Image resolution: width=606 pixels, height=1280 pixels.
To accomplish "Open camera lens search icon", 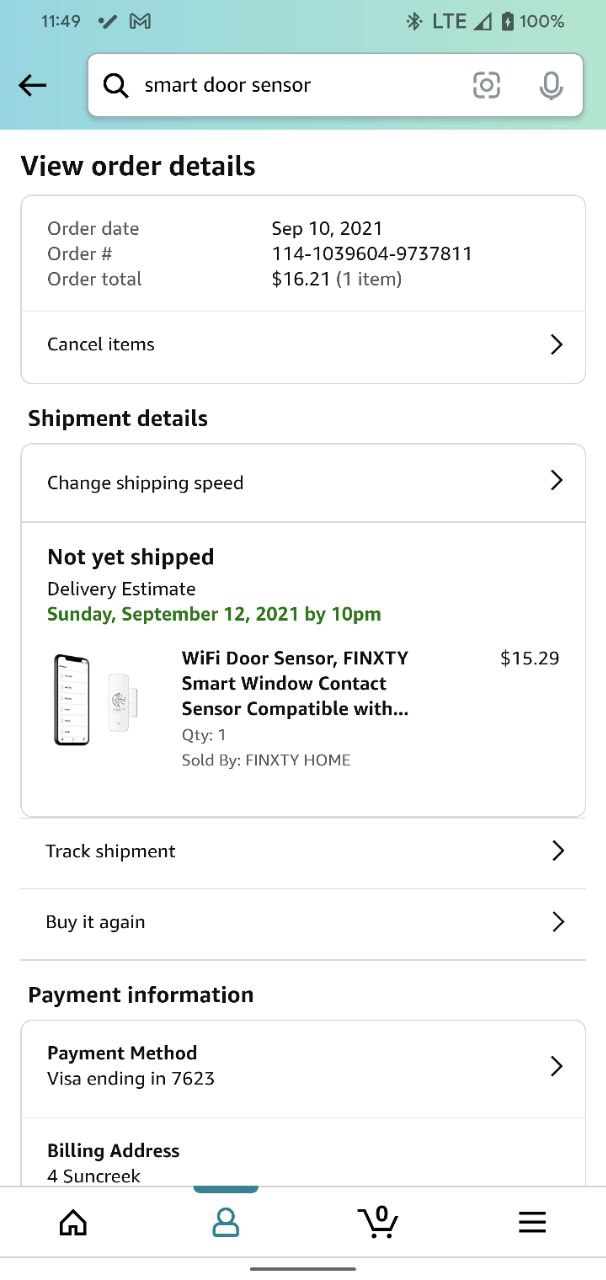I will 486,86.
